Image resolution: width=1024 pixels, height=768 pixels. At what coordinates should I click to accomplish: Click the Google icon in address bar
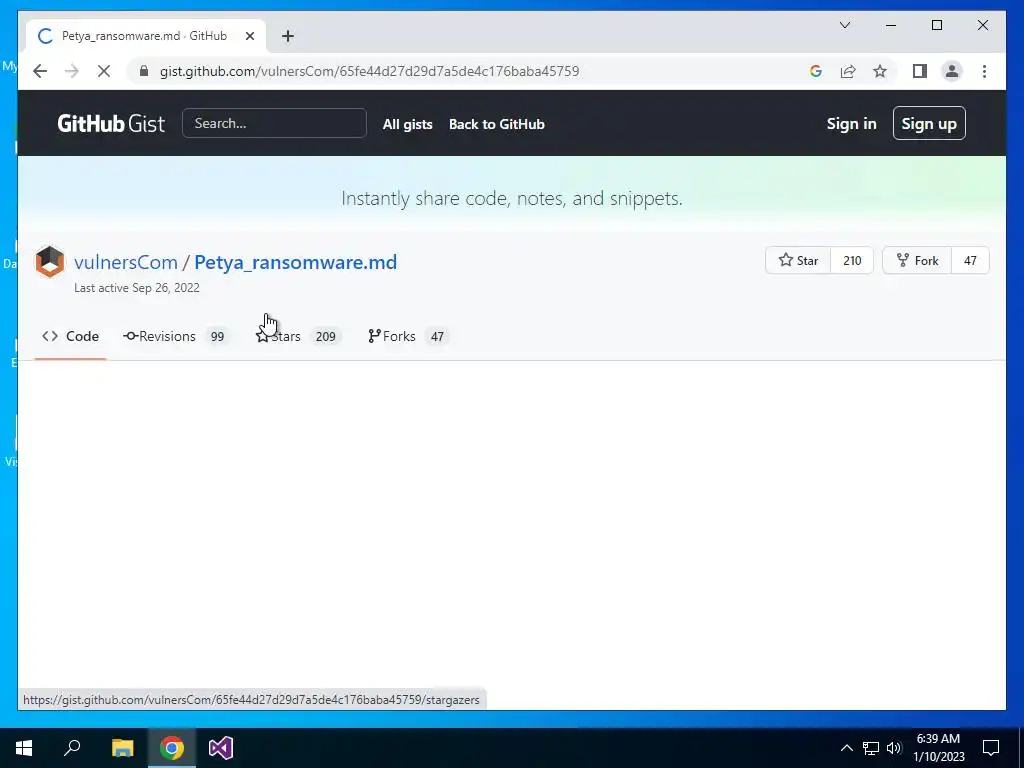click(816, 71)
